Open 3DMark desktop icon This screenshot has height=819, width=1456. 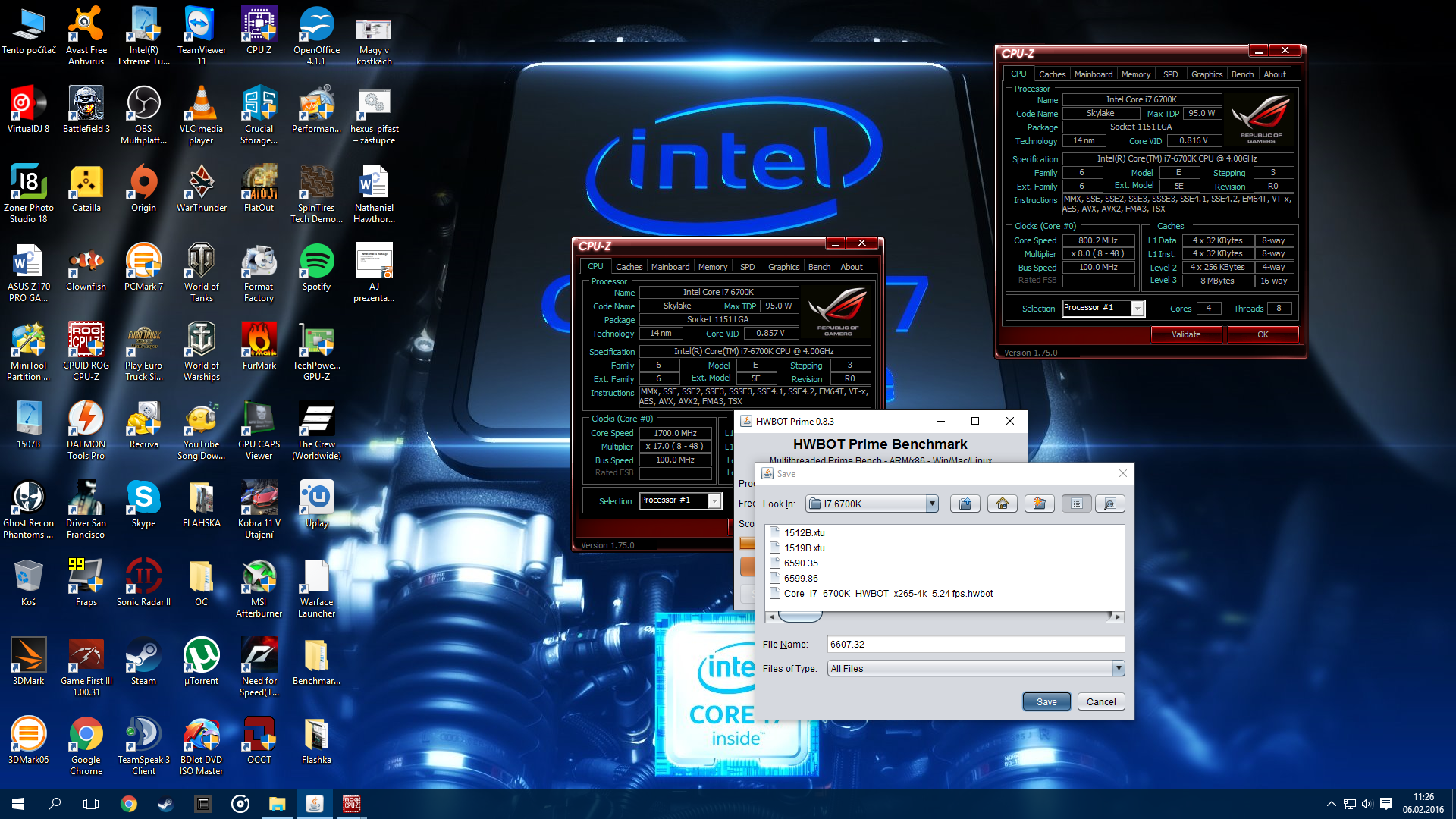[x=29, y=661]
